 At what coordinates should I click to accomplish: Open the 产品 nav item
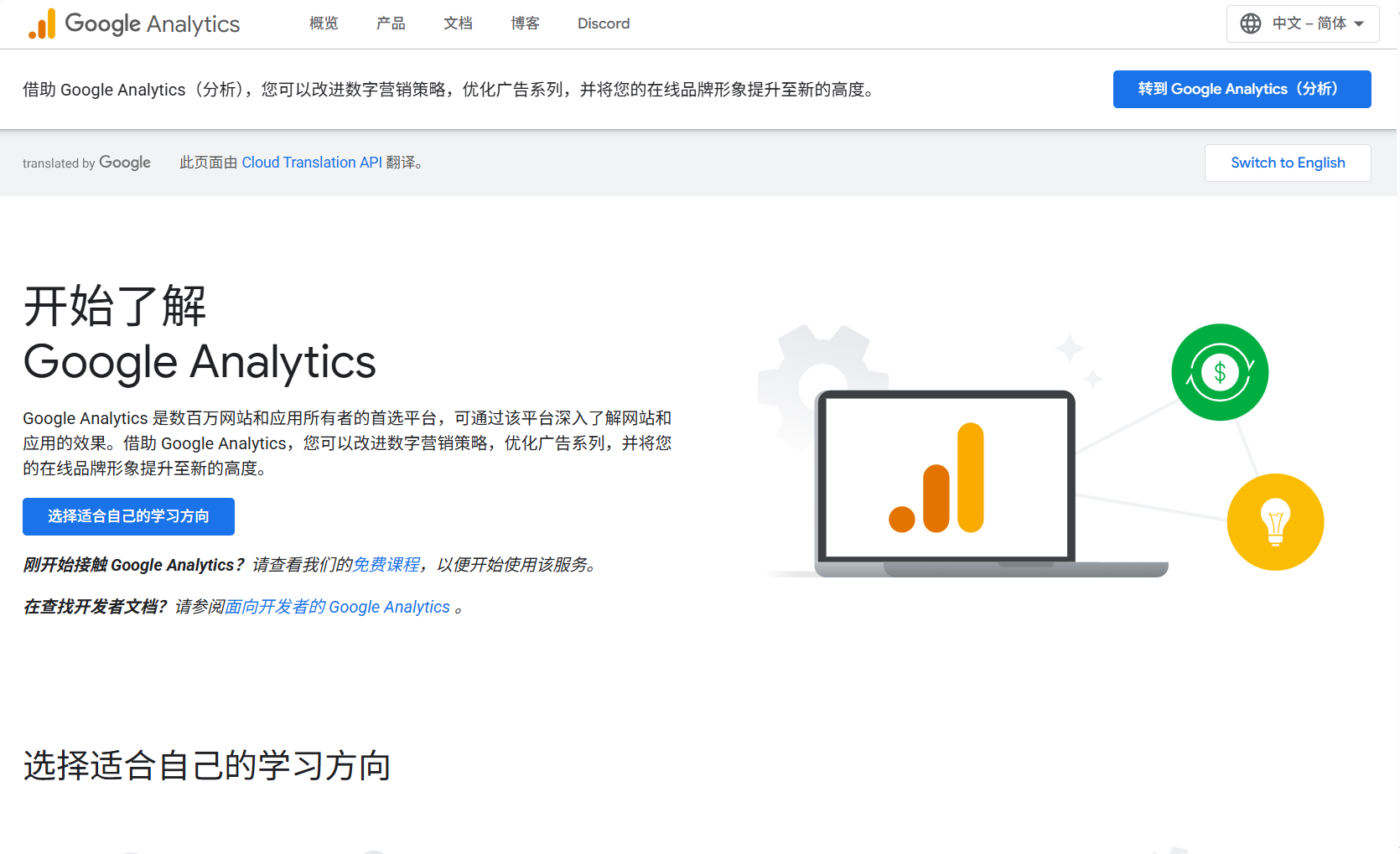(391, 23)
